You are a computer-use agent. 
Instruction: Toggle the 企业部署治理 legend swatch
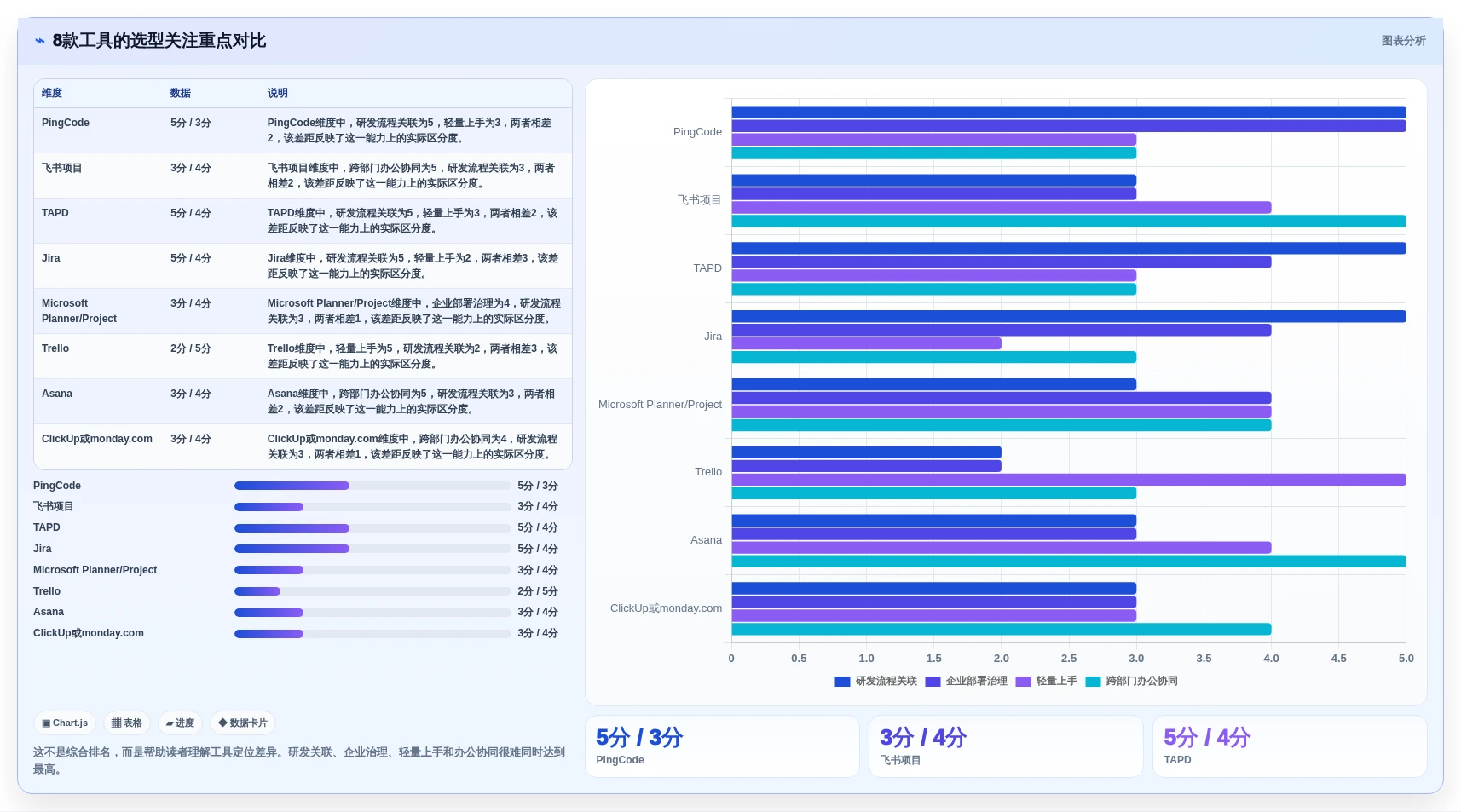(933, 682)
